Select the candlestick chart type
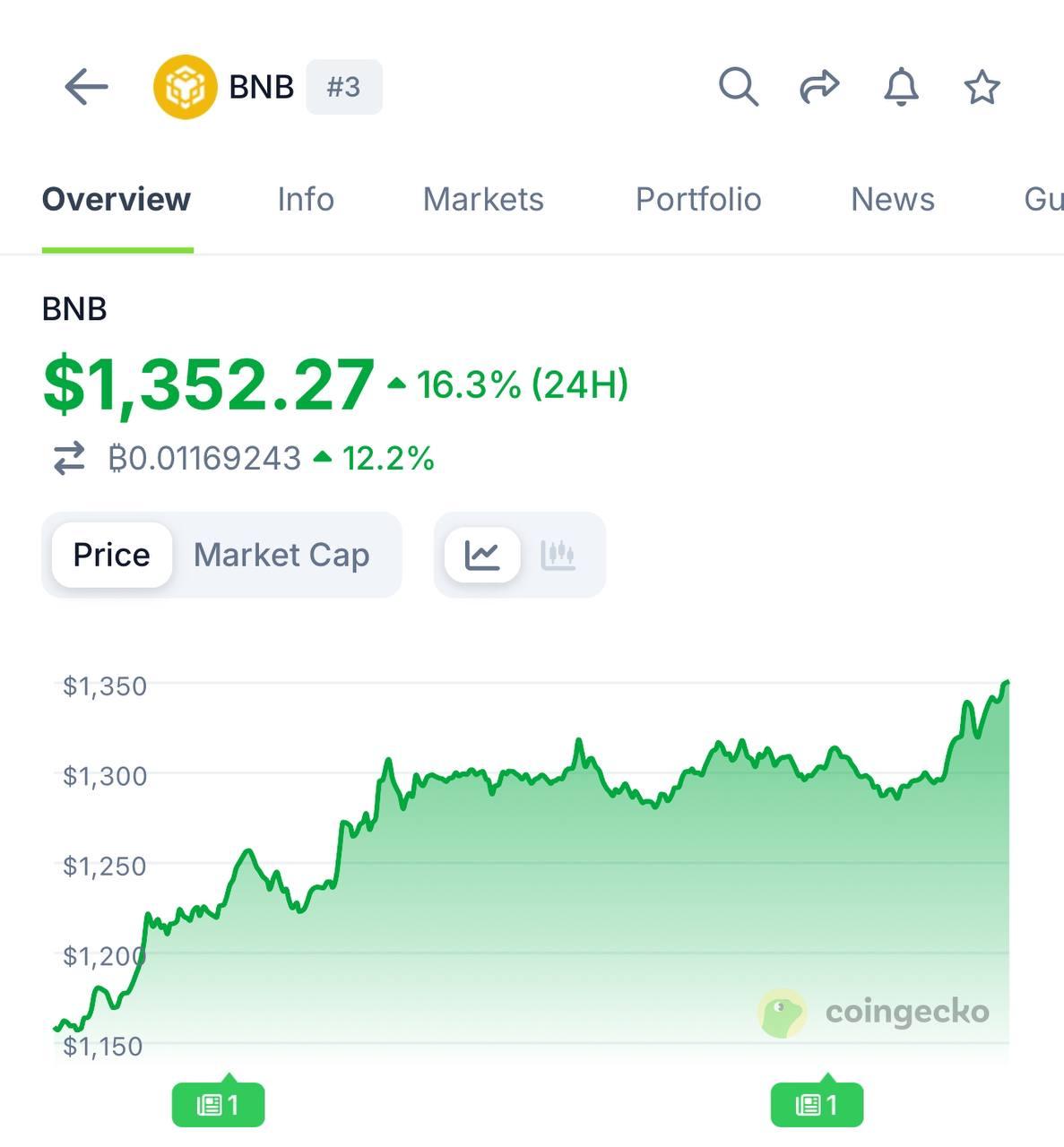1064x1147 pixels. click(558, 555)
